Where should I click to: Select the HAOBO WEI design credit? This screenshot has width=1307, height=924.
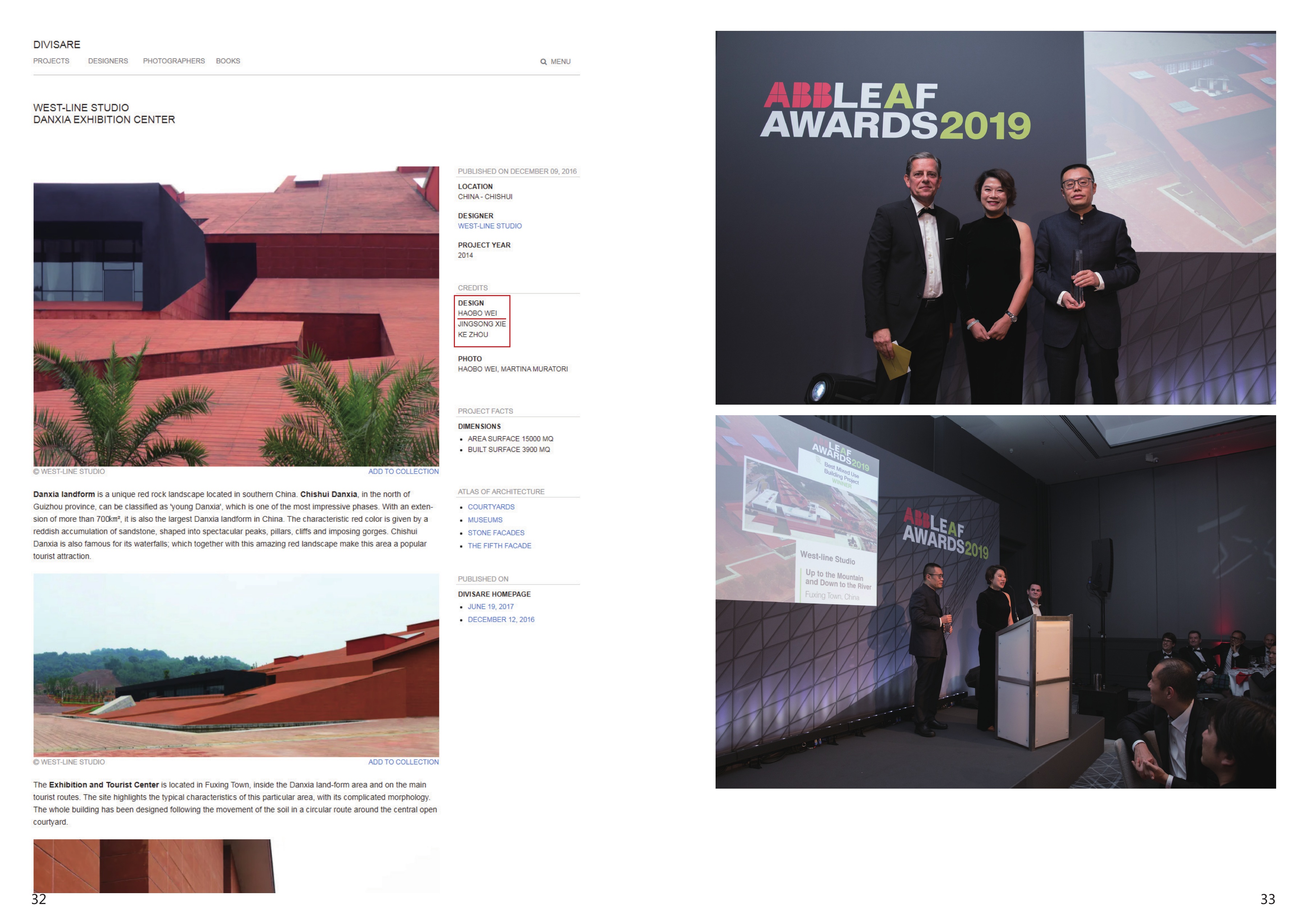click(x=477, y=313)
